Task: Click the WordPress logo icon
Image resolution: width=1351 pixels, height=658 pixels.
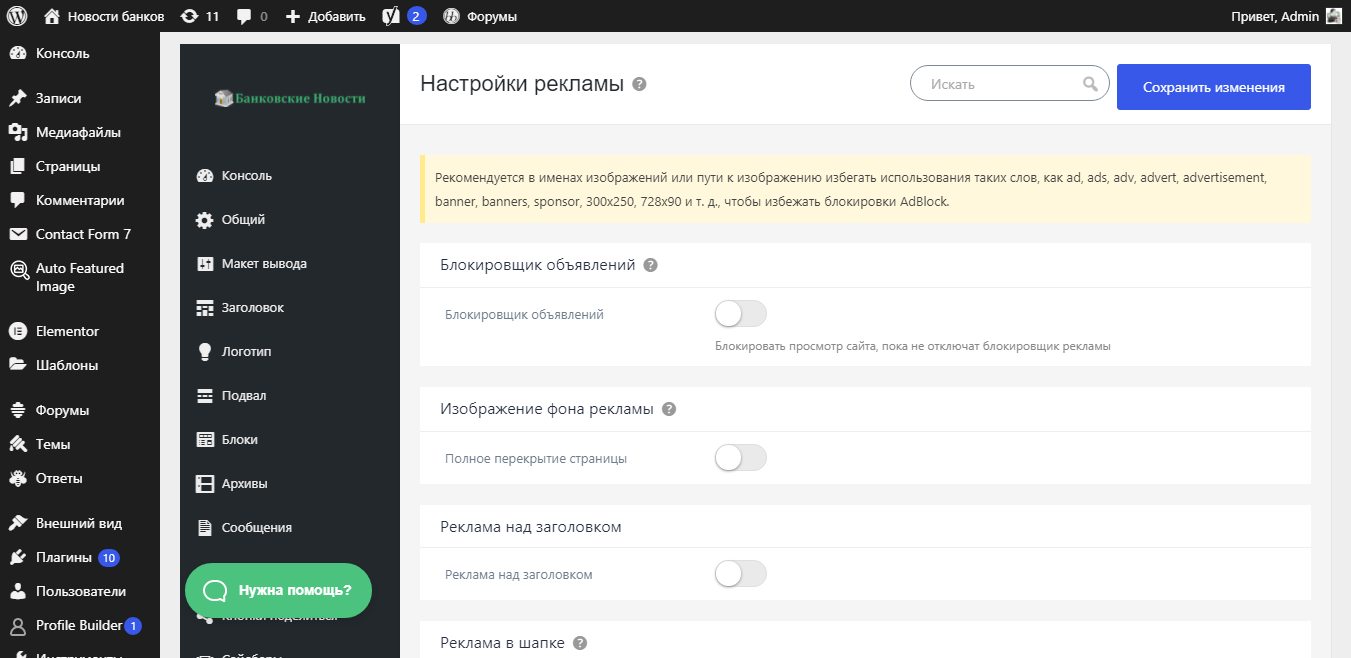Action: click(x=17, y=16)
